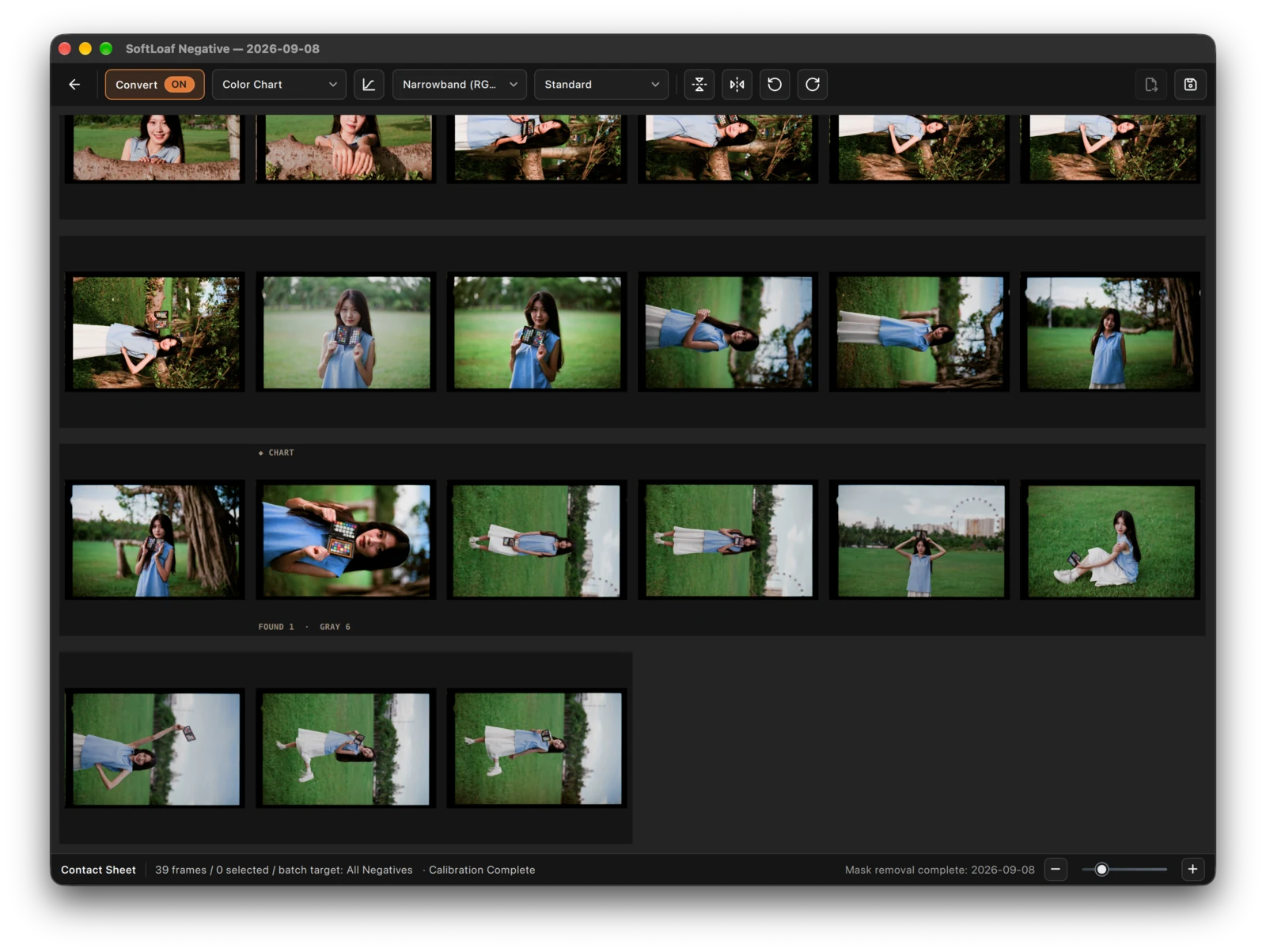Click the save disk icon
This screenshot has width=1266, height=952.
click(x=1190, y=85)
